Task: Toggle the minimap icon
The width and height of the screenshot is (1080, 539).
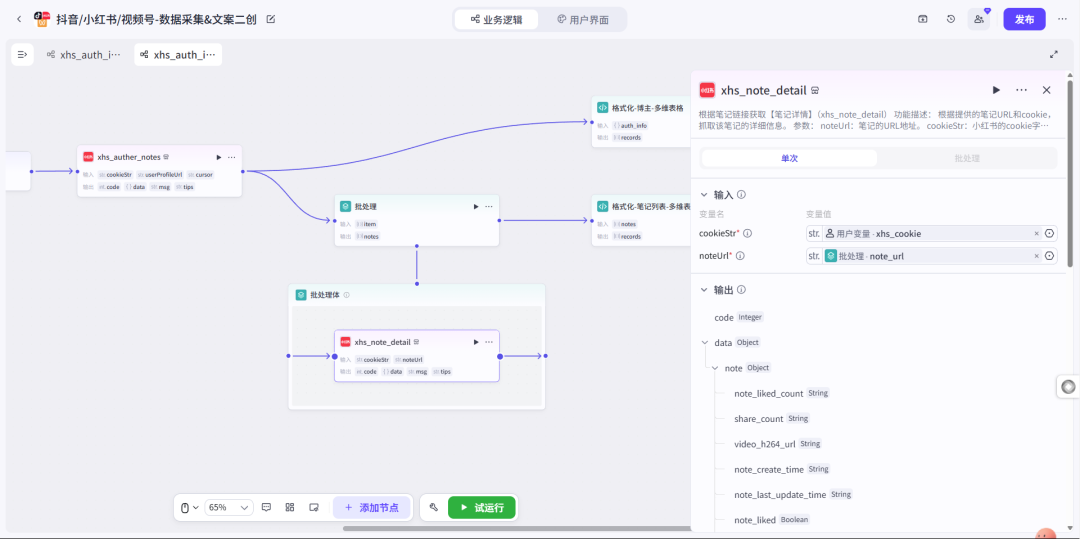Action: coord(313,507)
